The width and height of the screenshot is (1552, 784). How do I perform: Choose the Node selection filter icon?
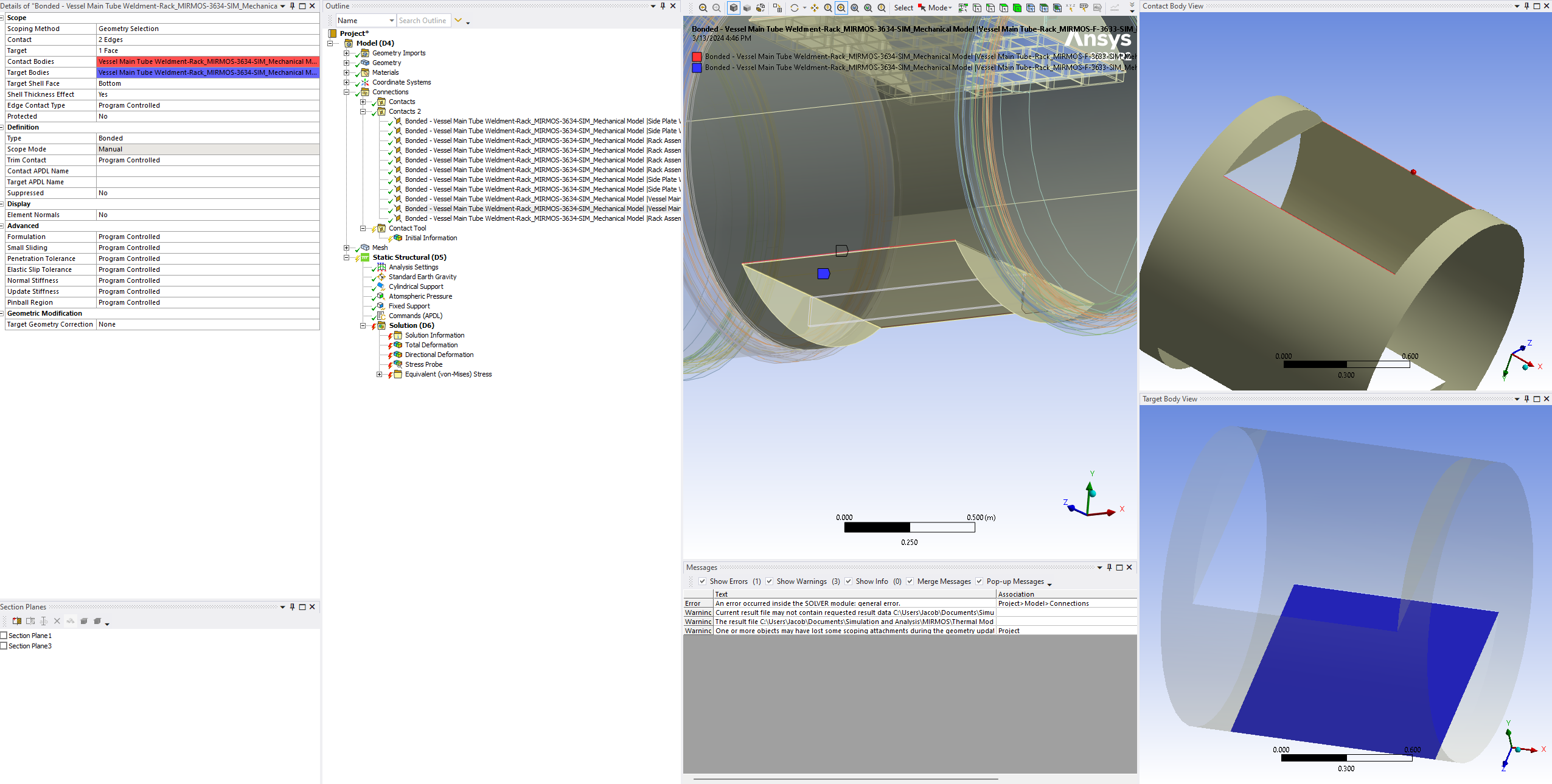(x=1031, y=8)
